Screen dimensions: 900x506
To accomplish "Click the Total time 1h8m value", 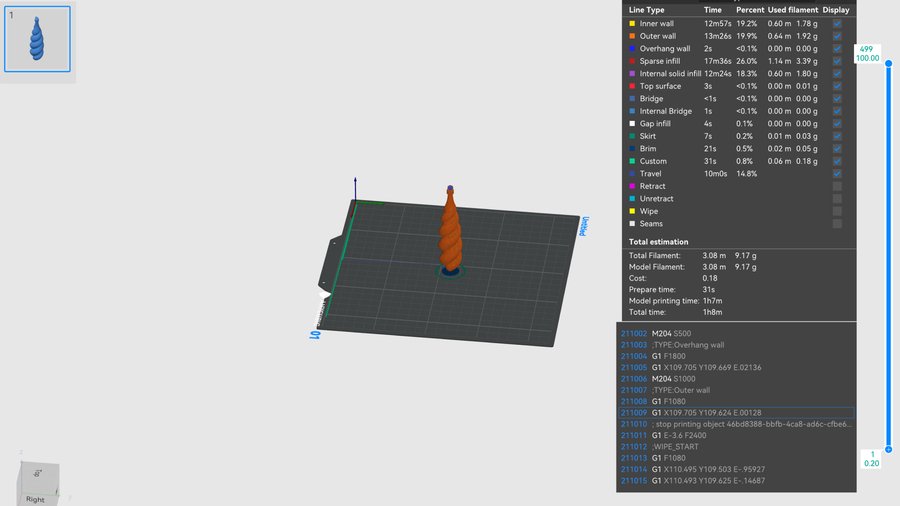I will [712, 312].
